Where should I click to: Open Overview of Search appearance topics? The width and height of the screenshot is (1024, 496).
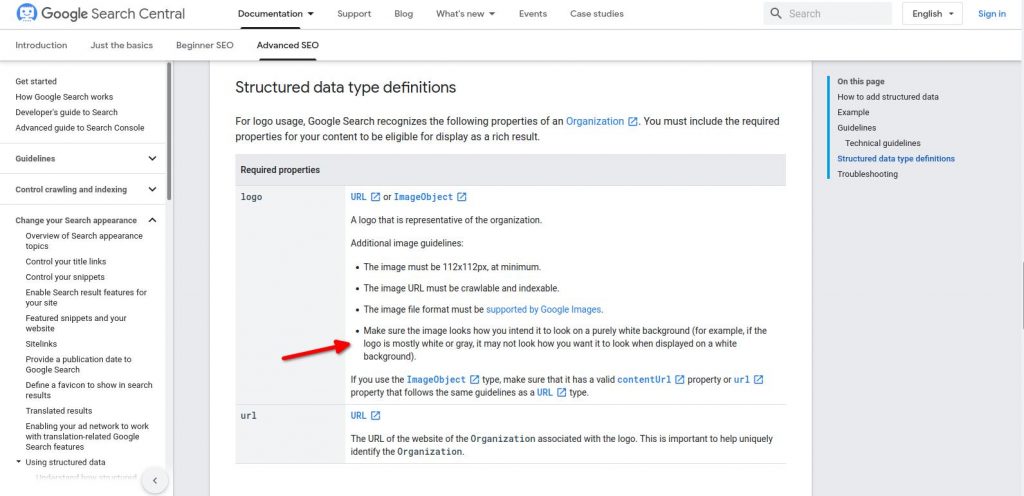84,241
